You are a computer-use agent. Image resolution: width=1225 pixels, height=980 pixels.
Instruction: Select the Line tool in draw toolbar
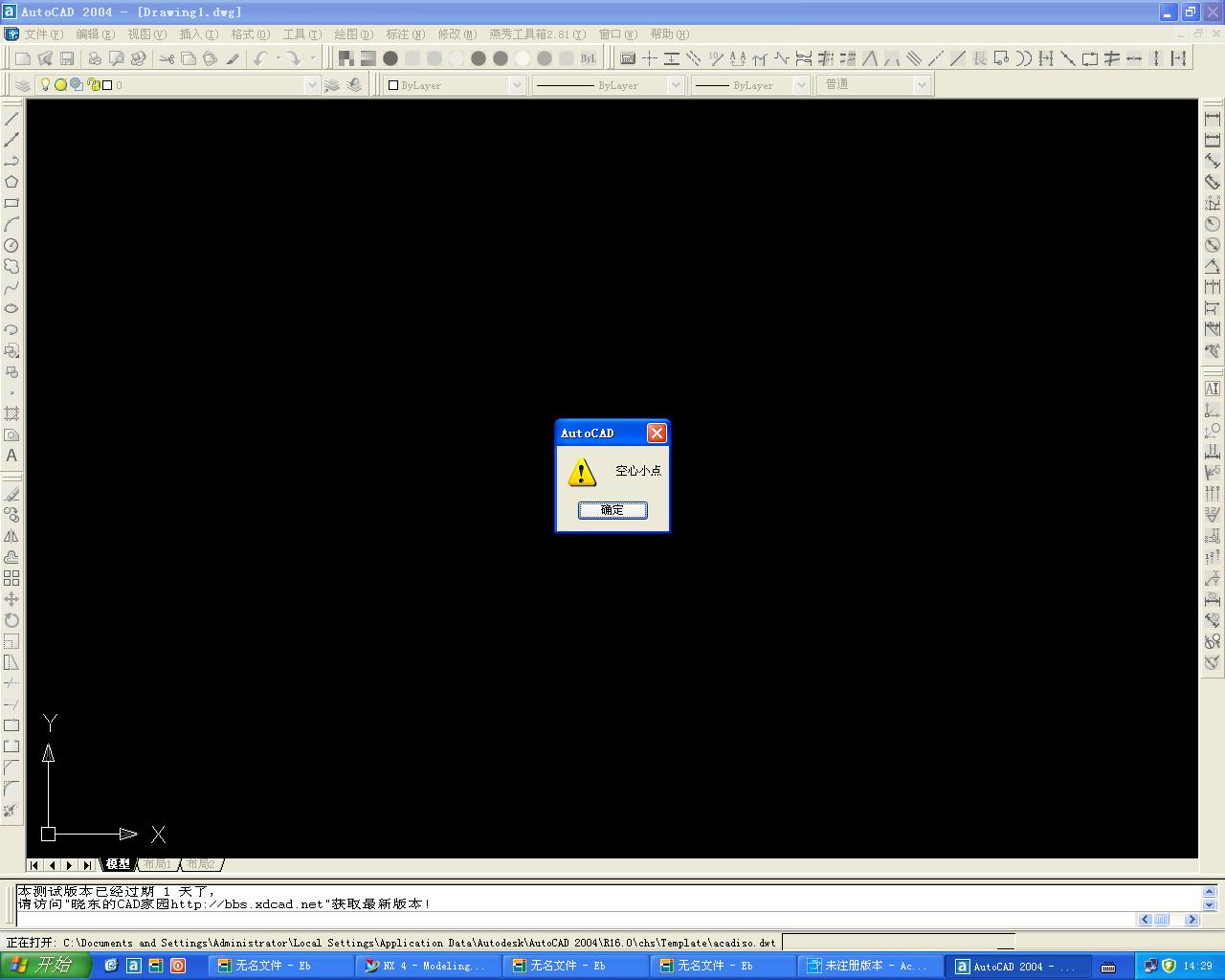pyautogui.click(x=11, y=119)
